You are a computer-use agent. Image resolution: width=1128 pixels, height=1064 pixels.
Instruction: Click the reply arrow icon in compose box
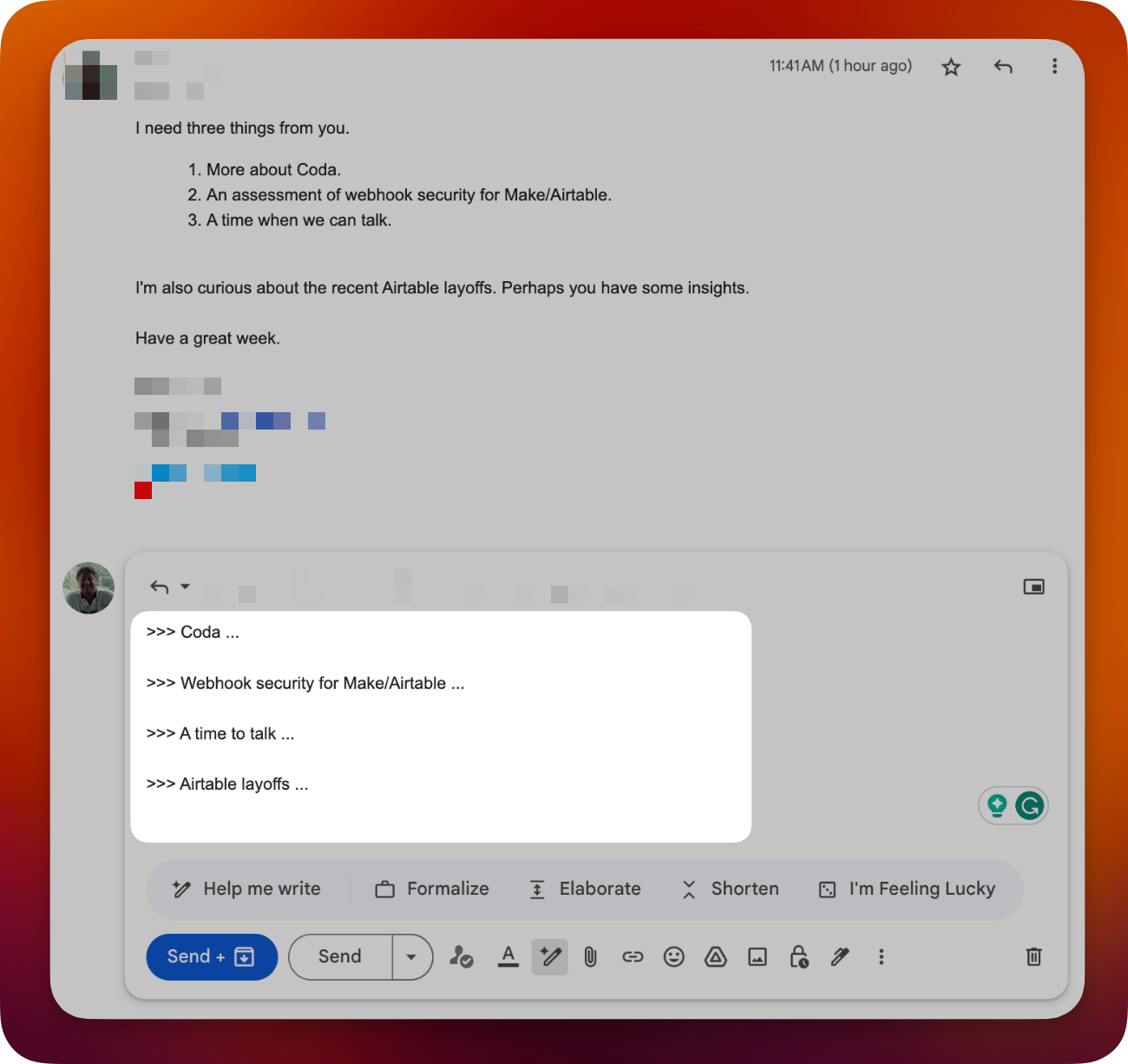[x=160, y=588]
